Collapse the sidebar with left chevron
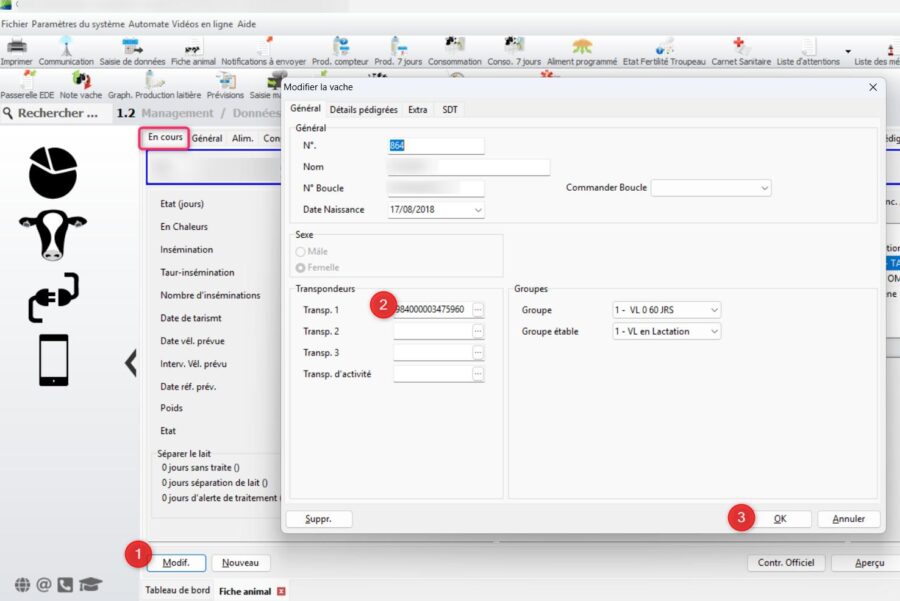Image resolution: width=900 pixels, height=601 pixels. (130, 362)
